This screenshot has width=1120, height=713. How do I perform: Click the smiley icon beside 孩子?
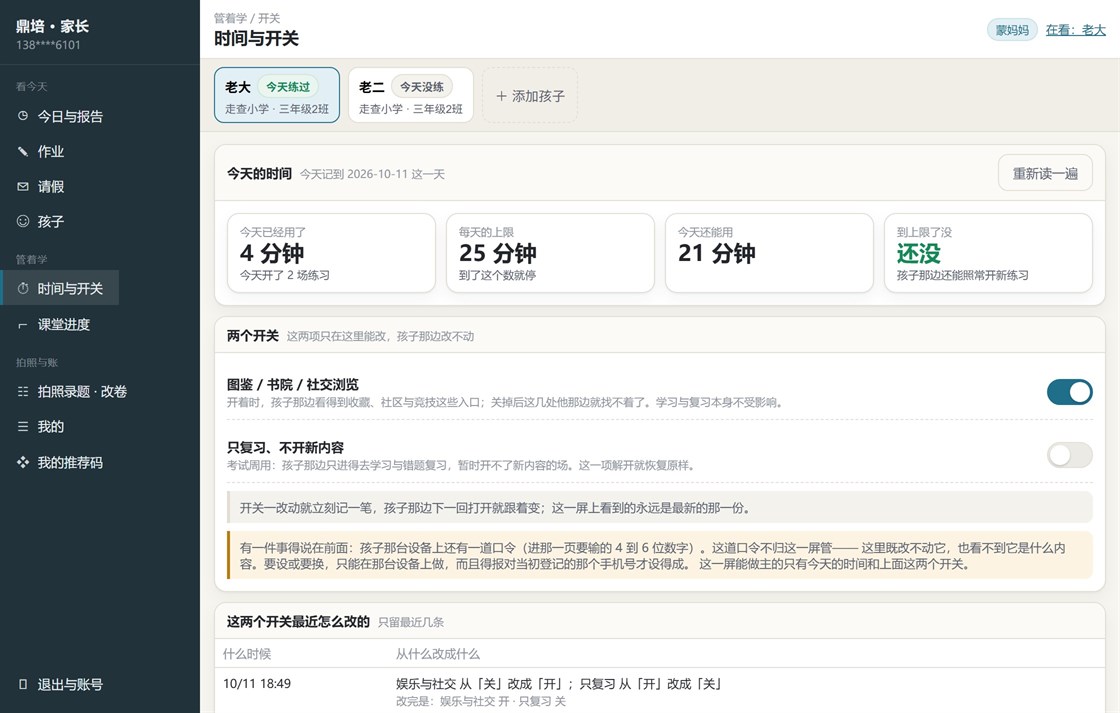(x=23, y=221)
